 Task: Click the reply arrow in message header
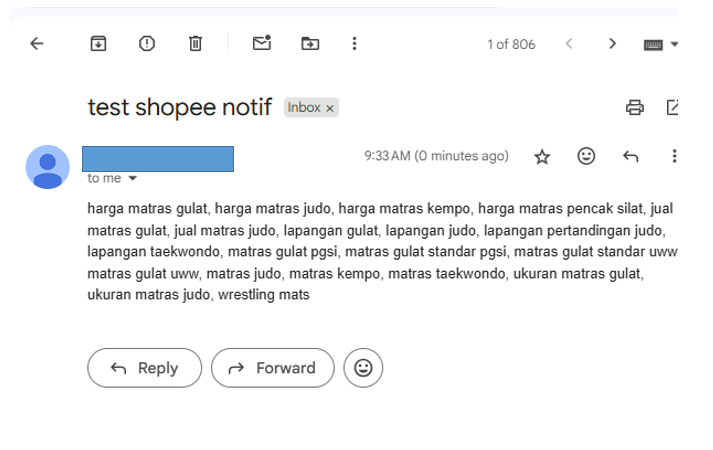630,157
